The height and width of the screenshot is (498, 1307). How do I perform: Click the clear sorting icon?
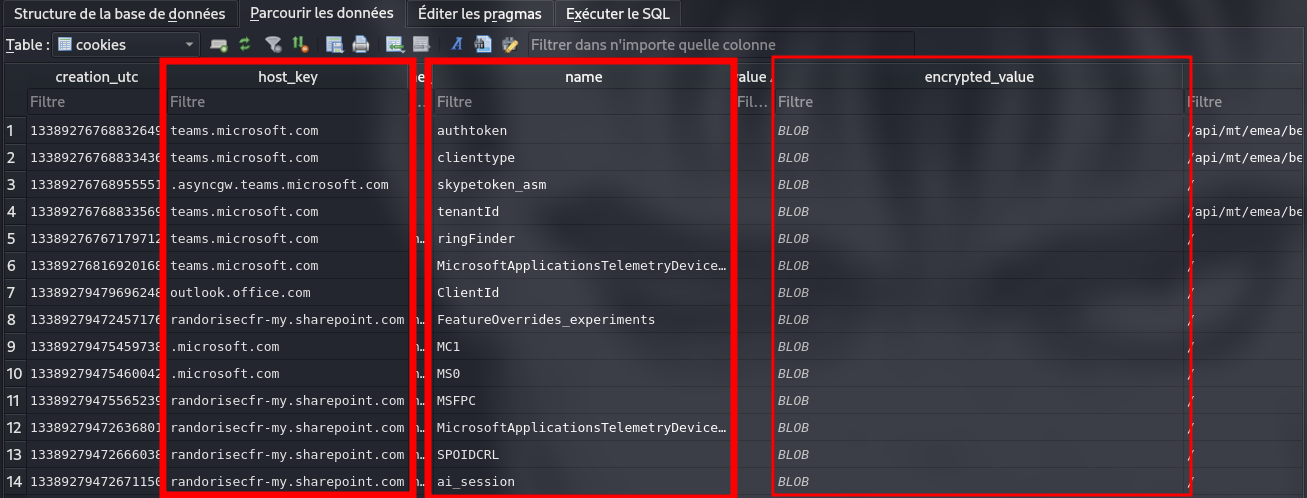pos(299,45)
